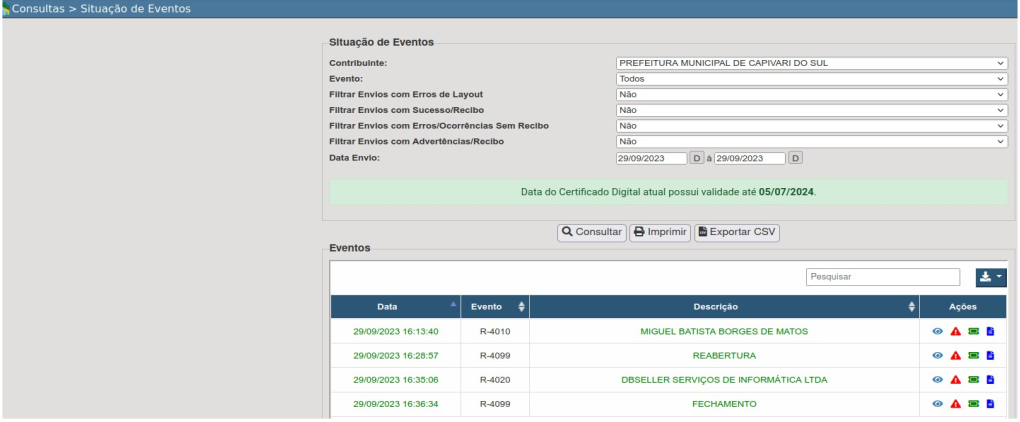Expand the Evento dropdown showing Todos

pos(811,78)
